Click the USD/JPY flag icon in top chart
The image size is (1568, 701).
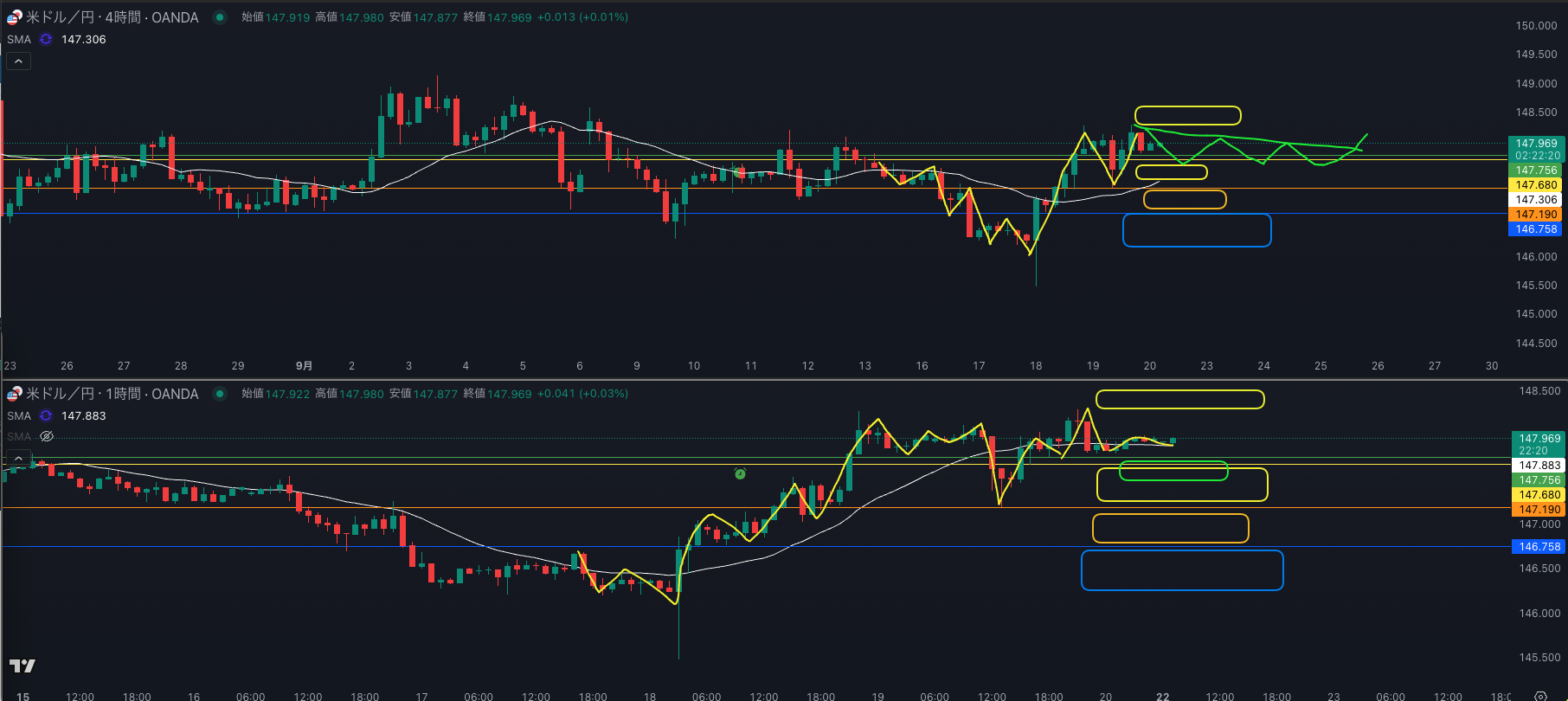point(14,17)
